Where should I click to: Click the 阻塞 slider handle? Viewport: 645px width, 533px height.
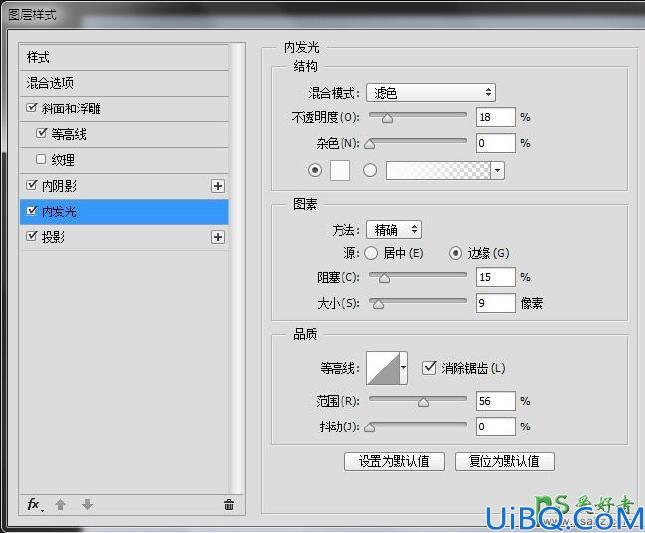(x=384, y=279)
